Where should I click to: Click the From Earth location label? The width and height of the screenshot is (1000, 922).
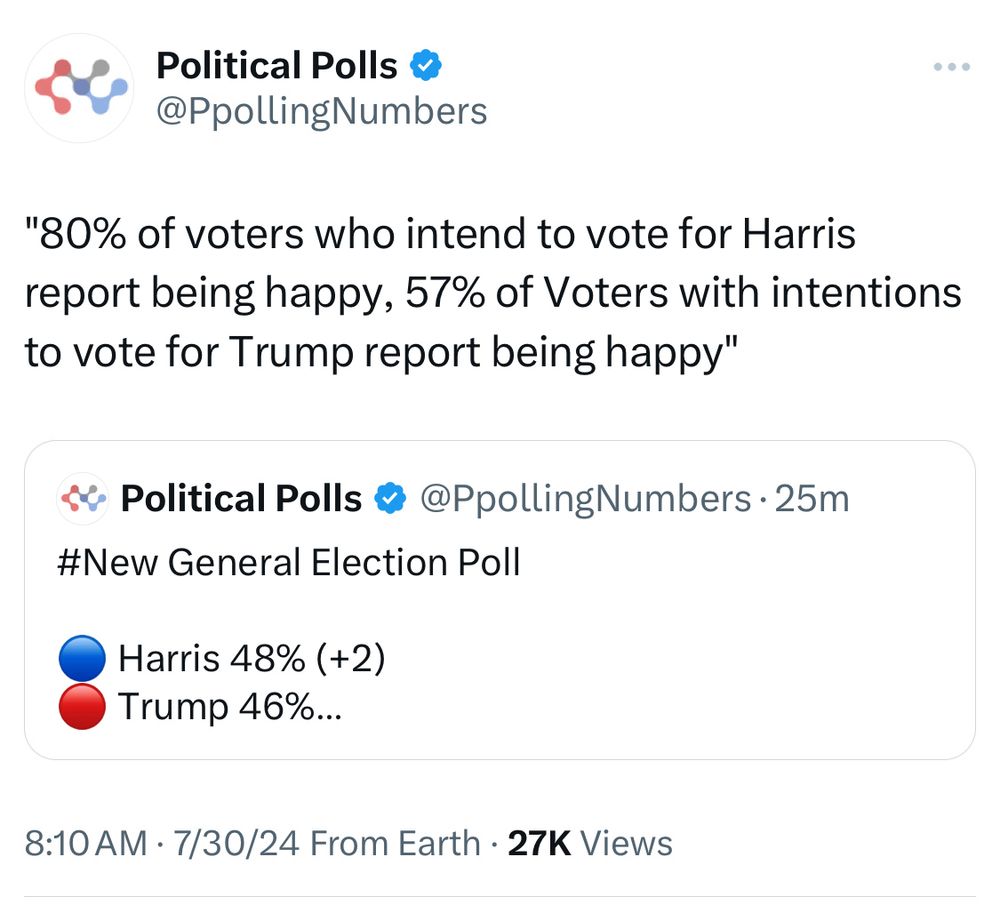[395, 843]
